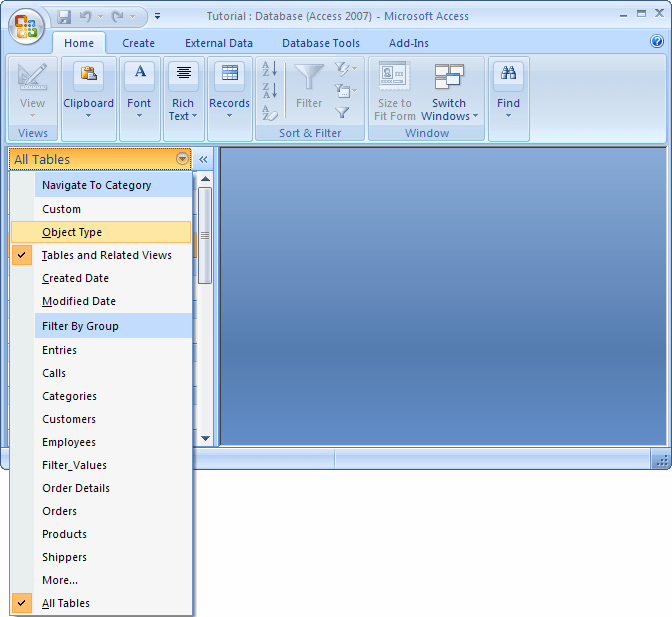Filter by the Shippers group
672x617 pixels.
point(101,558)
